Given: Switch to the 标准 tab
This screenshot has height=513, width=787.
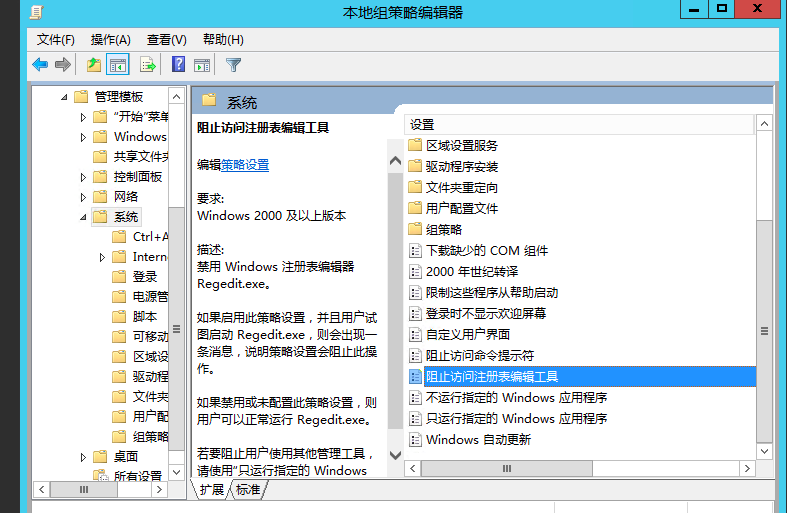Looking at the screenshot, I should pos(248,489).
